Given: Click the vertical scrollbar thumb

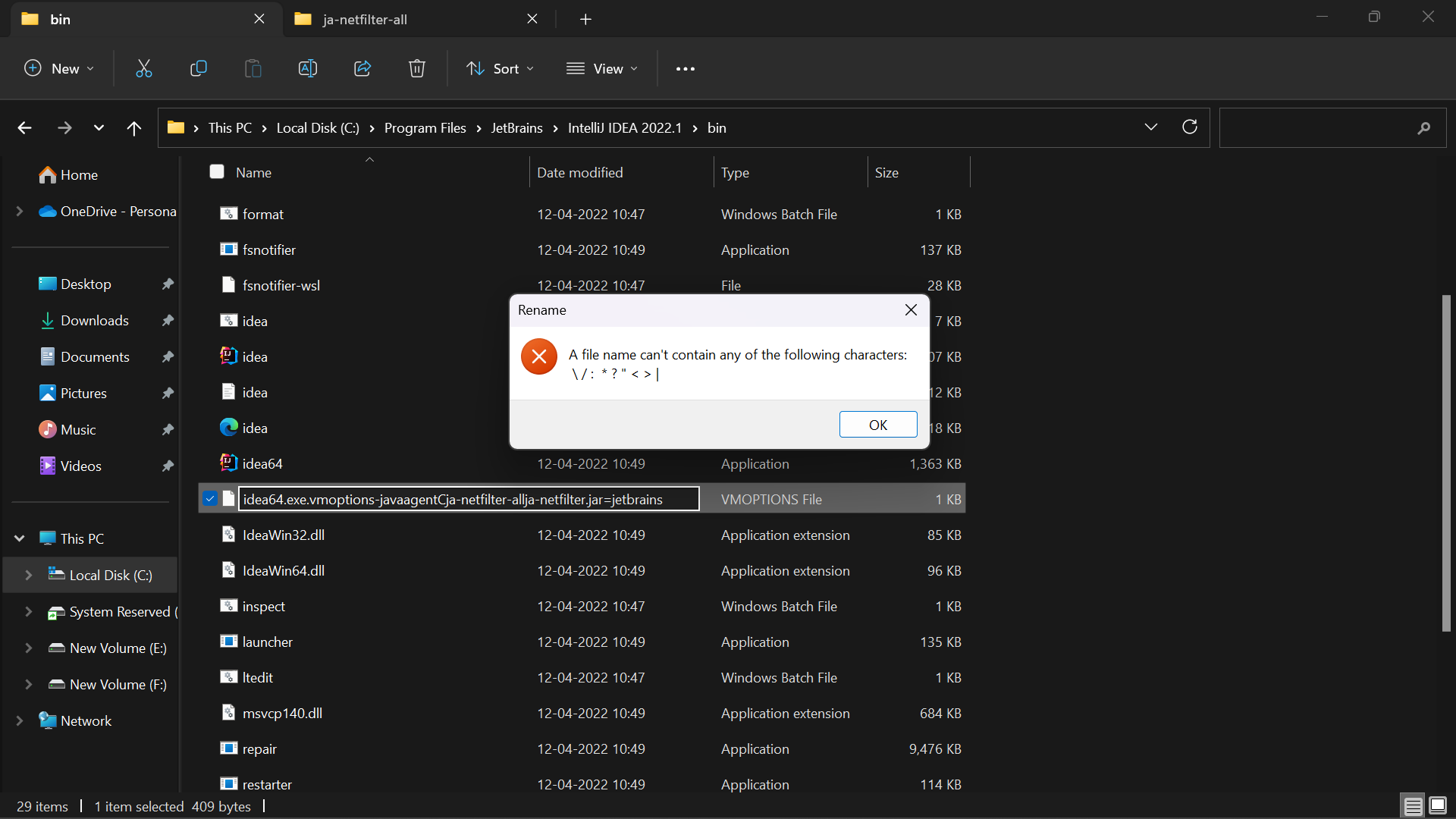Looking at the screenshot, I should tap(1446, 463).
